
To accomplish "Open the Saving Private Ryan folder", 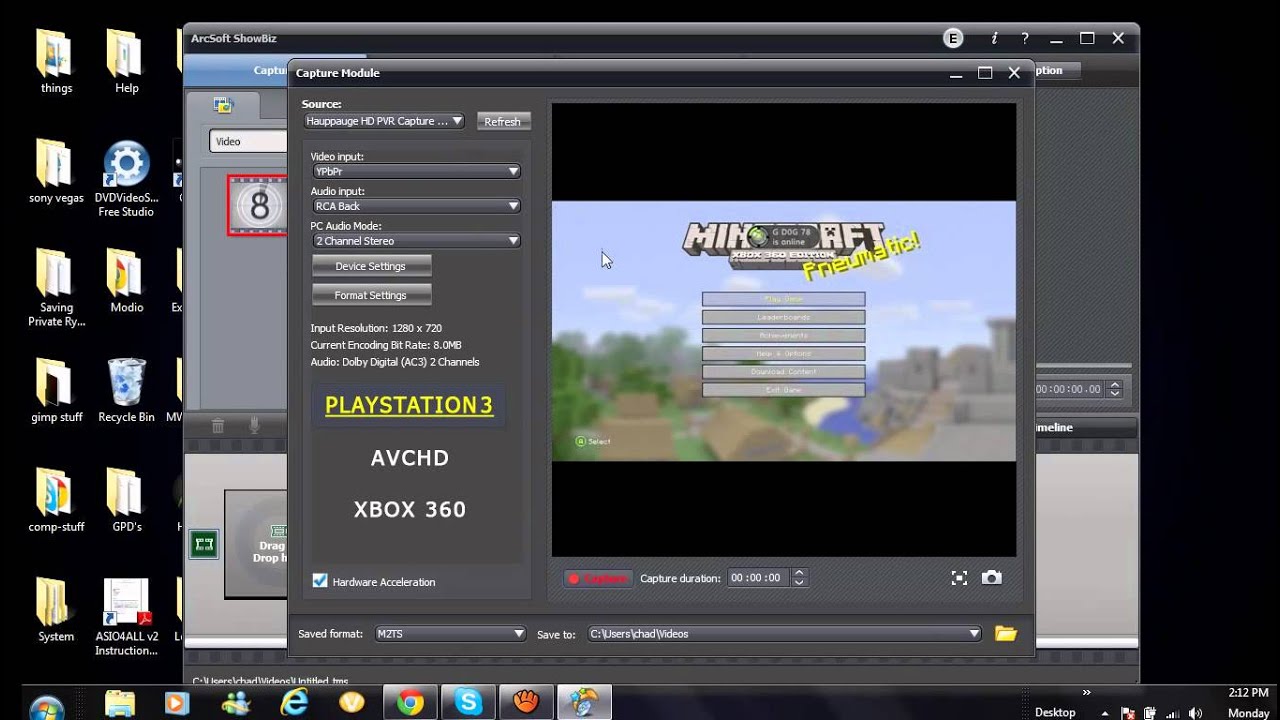I will [56, 288].
